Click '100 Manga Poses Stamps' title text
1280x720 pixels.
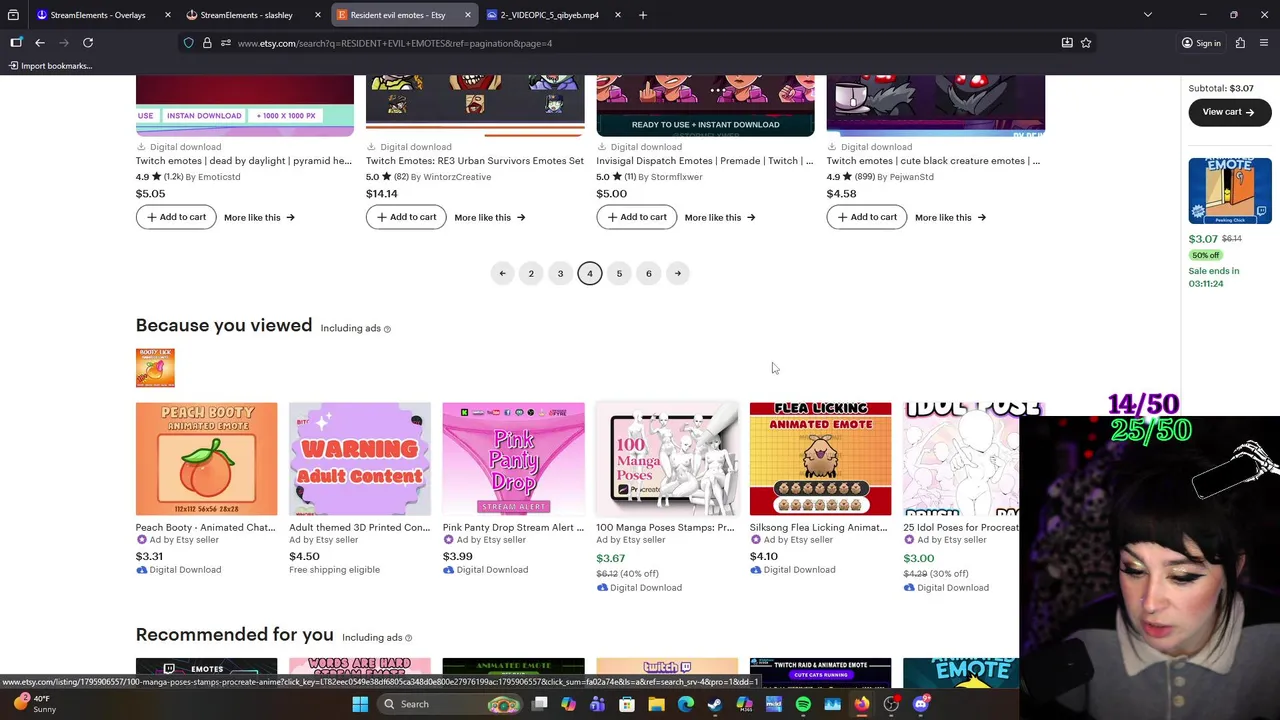[665, 527]
